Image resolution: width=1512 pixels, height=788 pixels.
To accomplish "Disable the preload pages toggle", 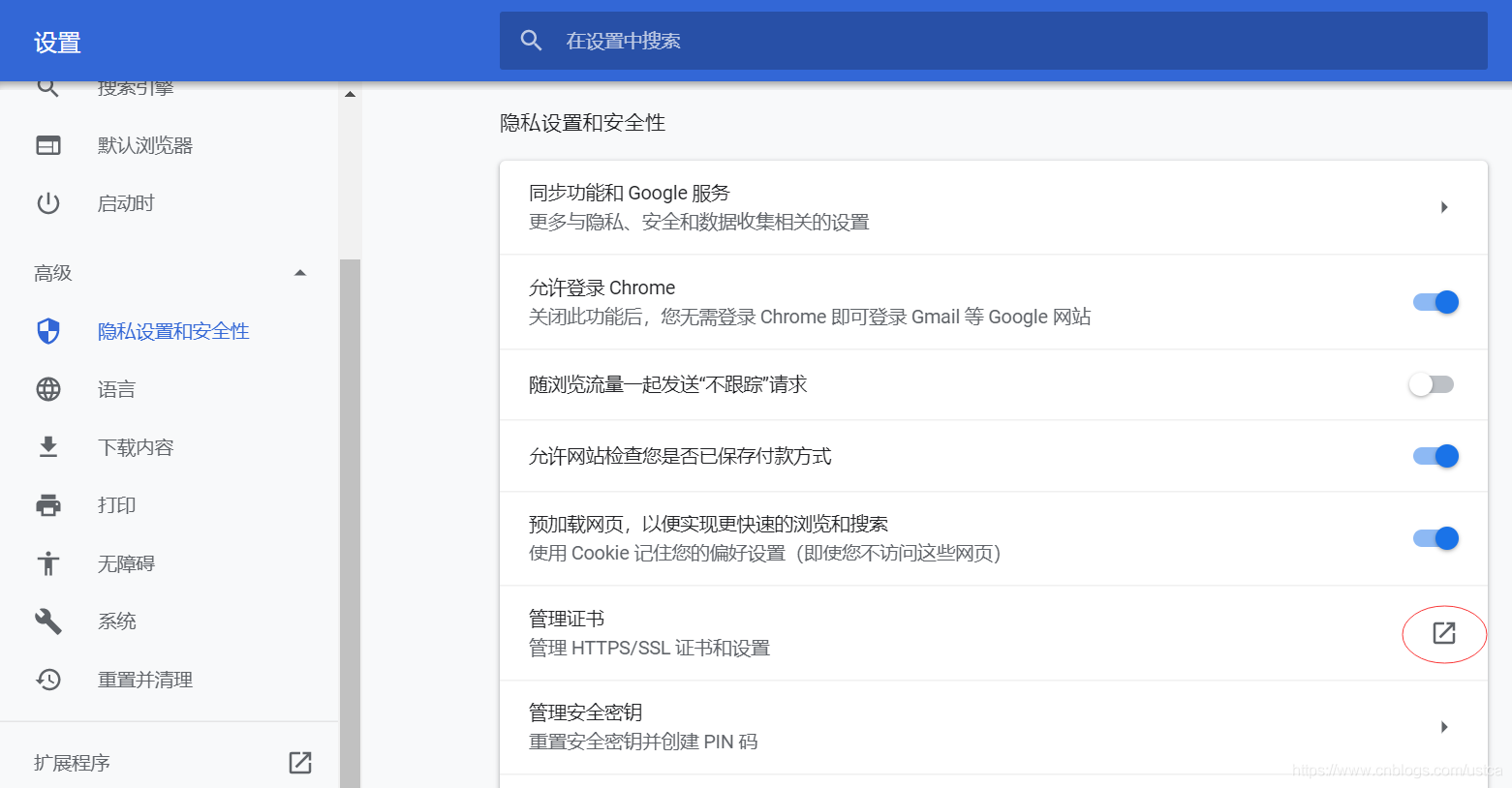I will [1435, 538].
